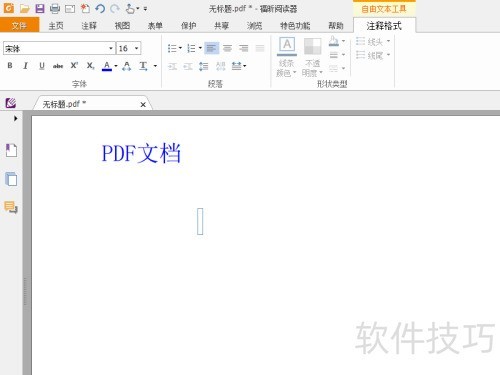Switch to the 主页 ribbon tab

tap(56, 26)
